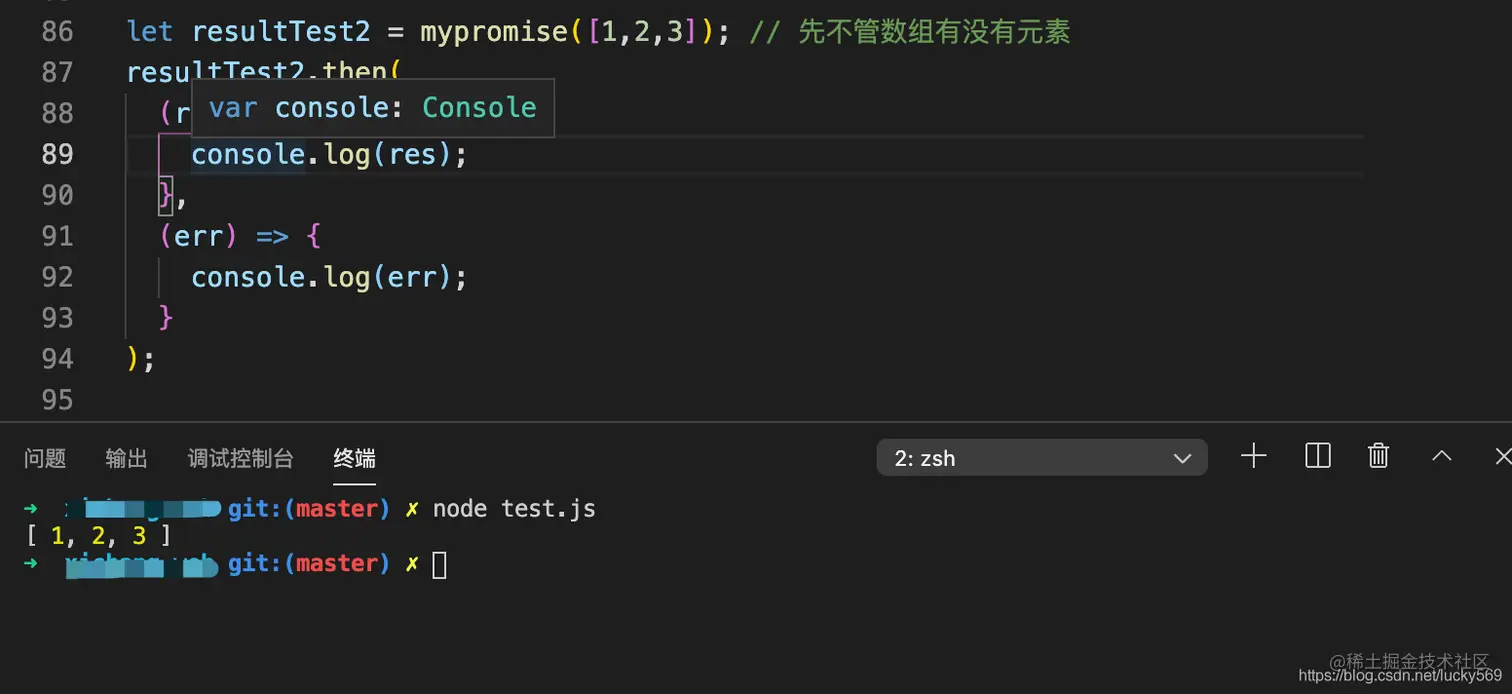Image resolution: width=1512 pixels, height=694 pixels.
Task: Click line number 88 in the gutter
Action: coord(58,113)
